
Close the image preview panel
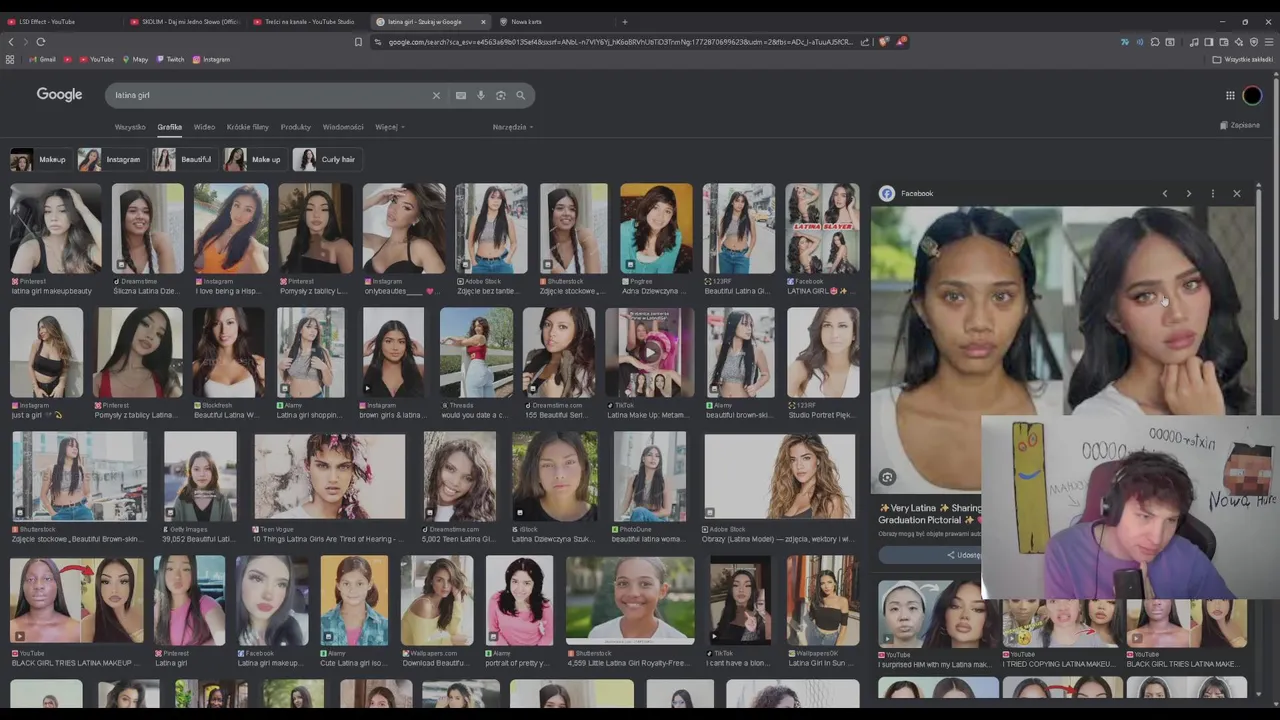tap(1237, 194)
